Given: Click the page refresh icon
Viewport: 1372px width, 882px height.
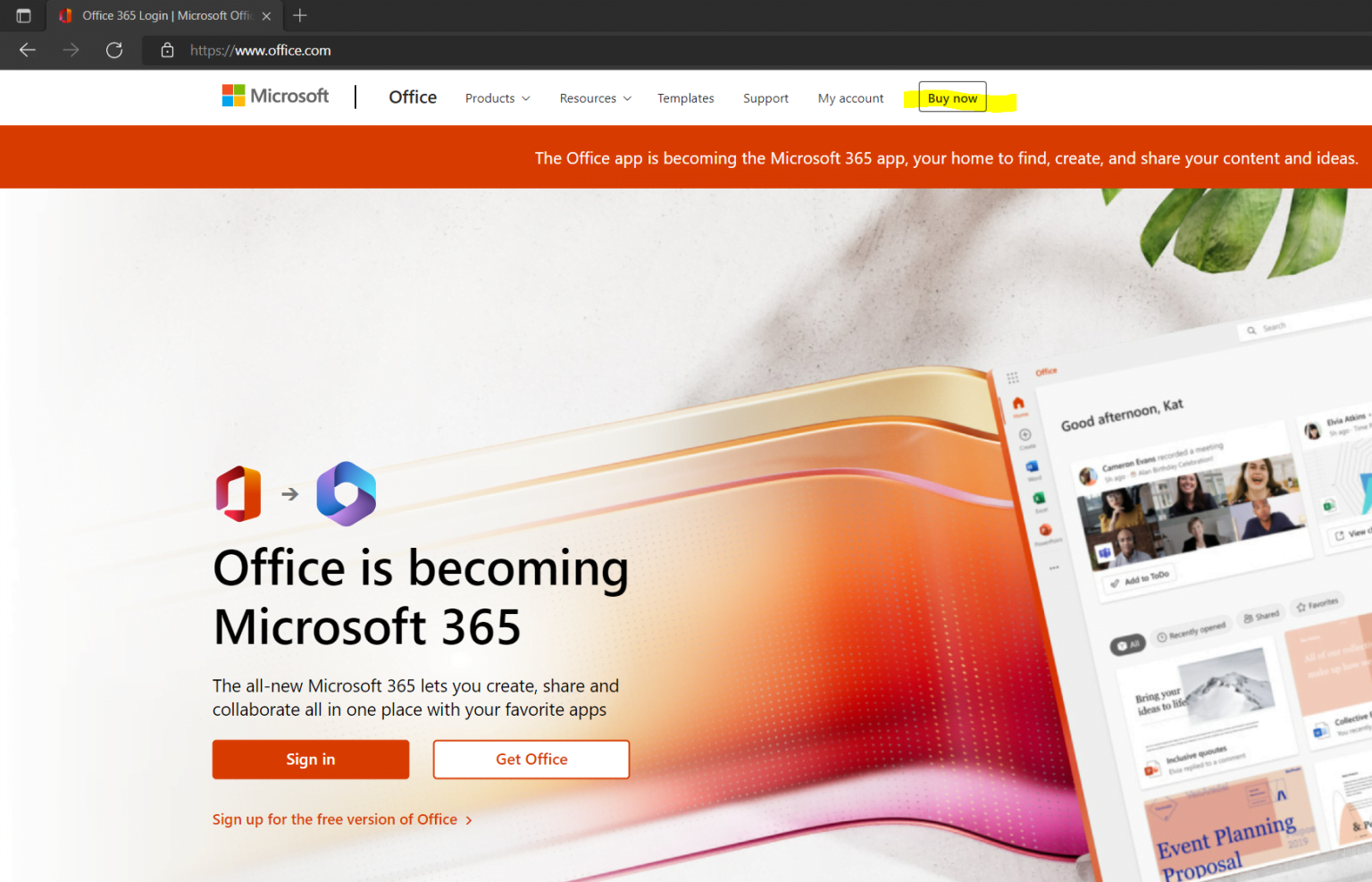Looking at the screenshot, I should tap(114, 50).
